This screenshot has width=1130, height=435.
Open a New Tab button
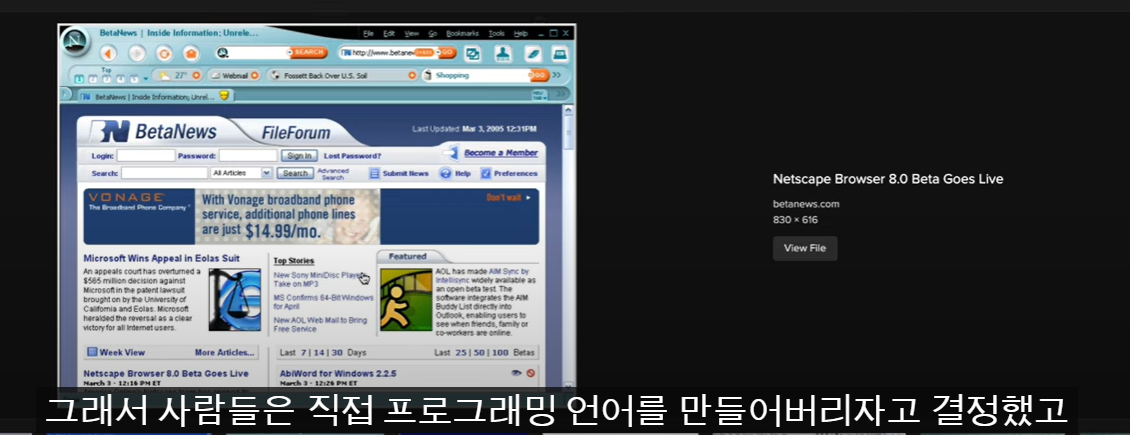pyautogui.click(x=540, y=95)
